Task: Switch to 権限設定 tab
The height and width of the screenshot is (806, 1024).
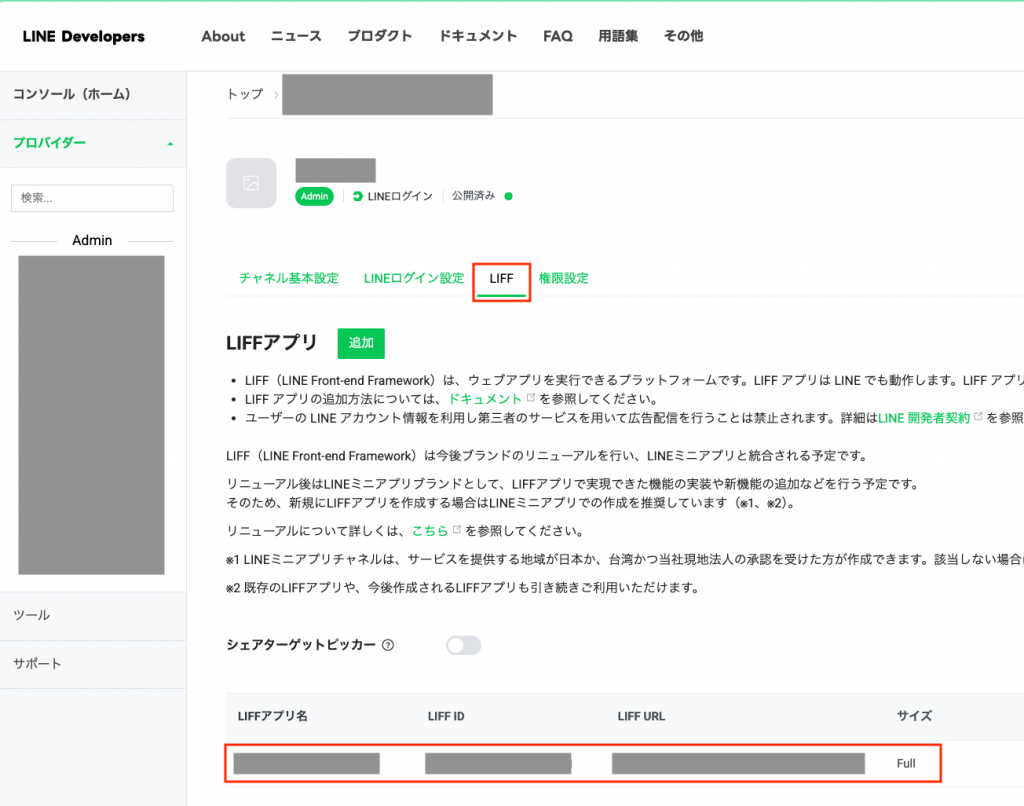Action: click(x=564, y=278)
